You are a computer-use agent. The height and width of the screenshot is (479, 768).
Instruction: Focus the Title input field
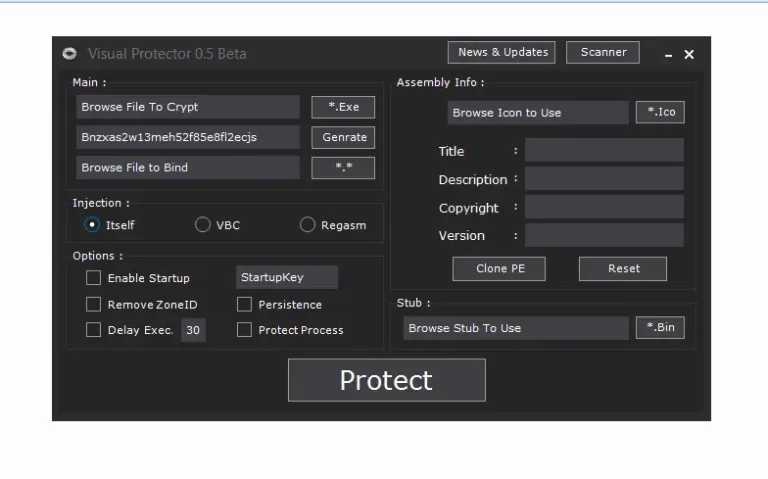tap(604, 151)
